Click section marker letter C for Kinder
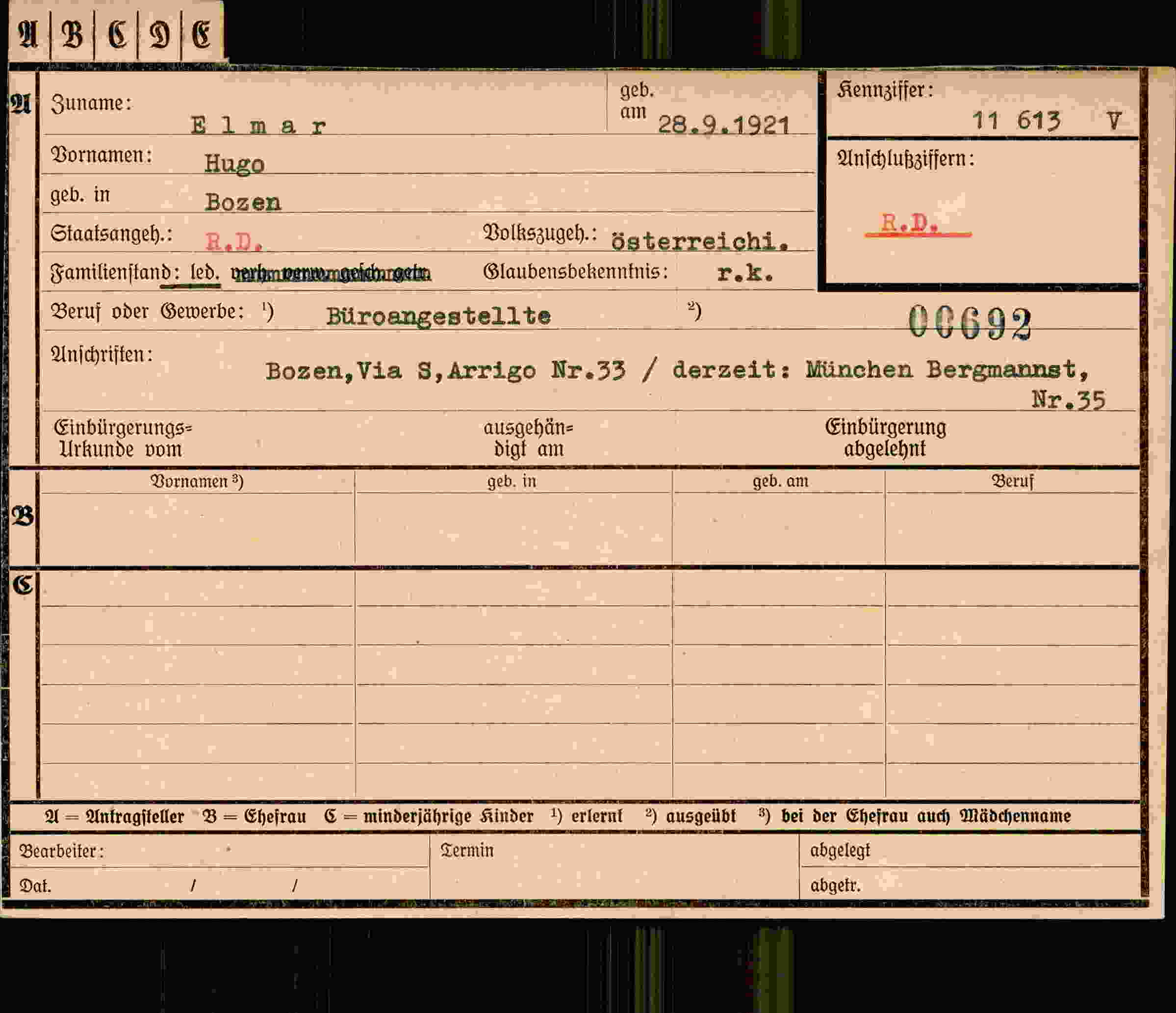The height and width of the screenshot is (1013, 1176). (23, 584)
